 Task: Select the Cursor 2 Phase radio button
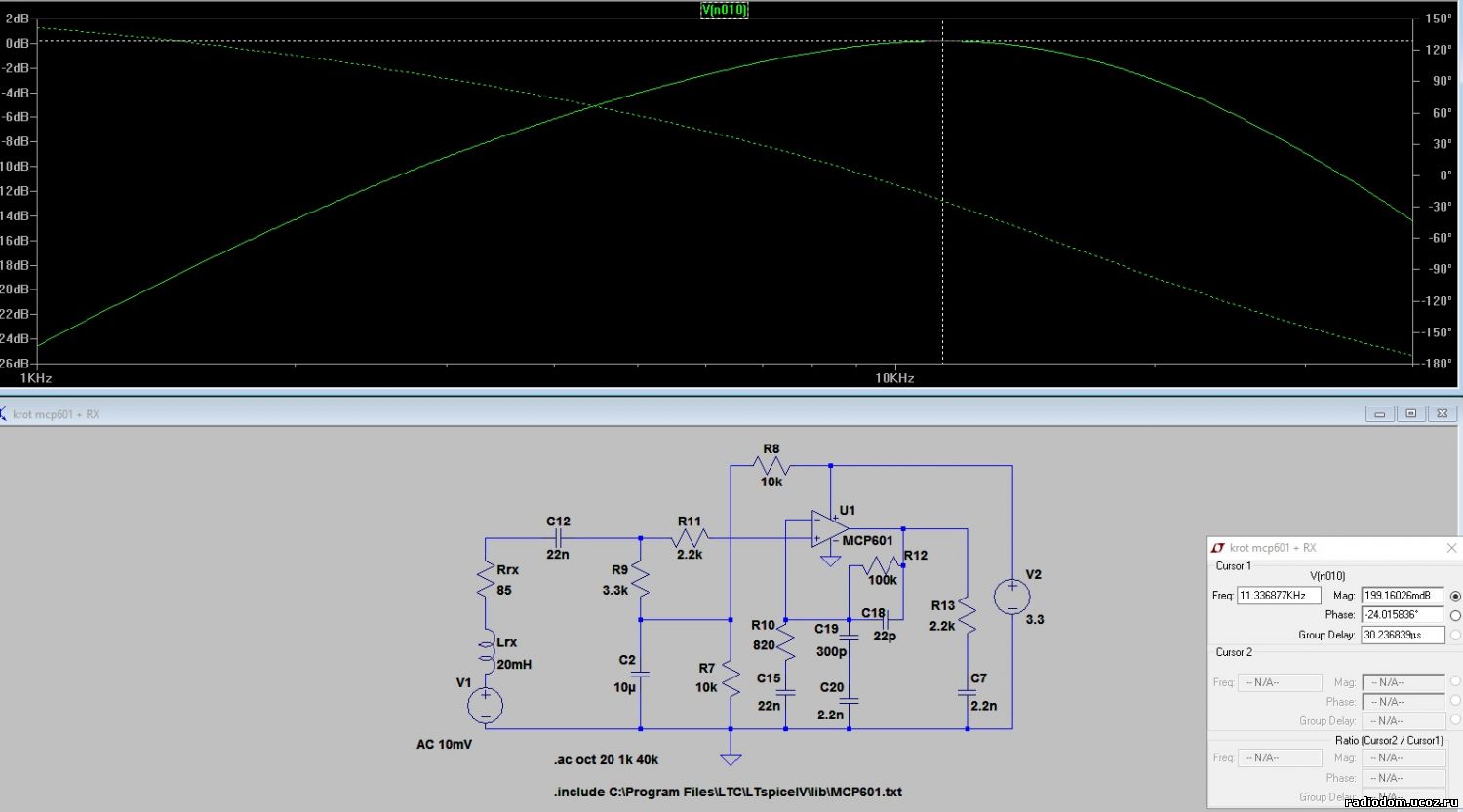(1455, 701)
